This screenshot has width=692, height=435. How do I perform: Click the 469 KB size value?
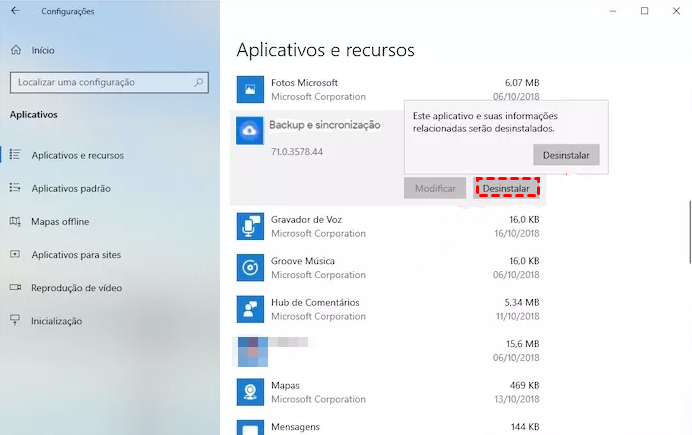pos(524,385)
